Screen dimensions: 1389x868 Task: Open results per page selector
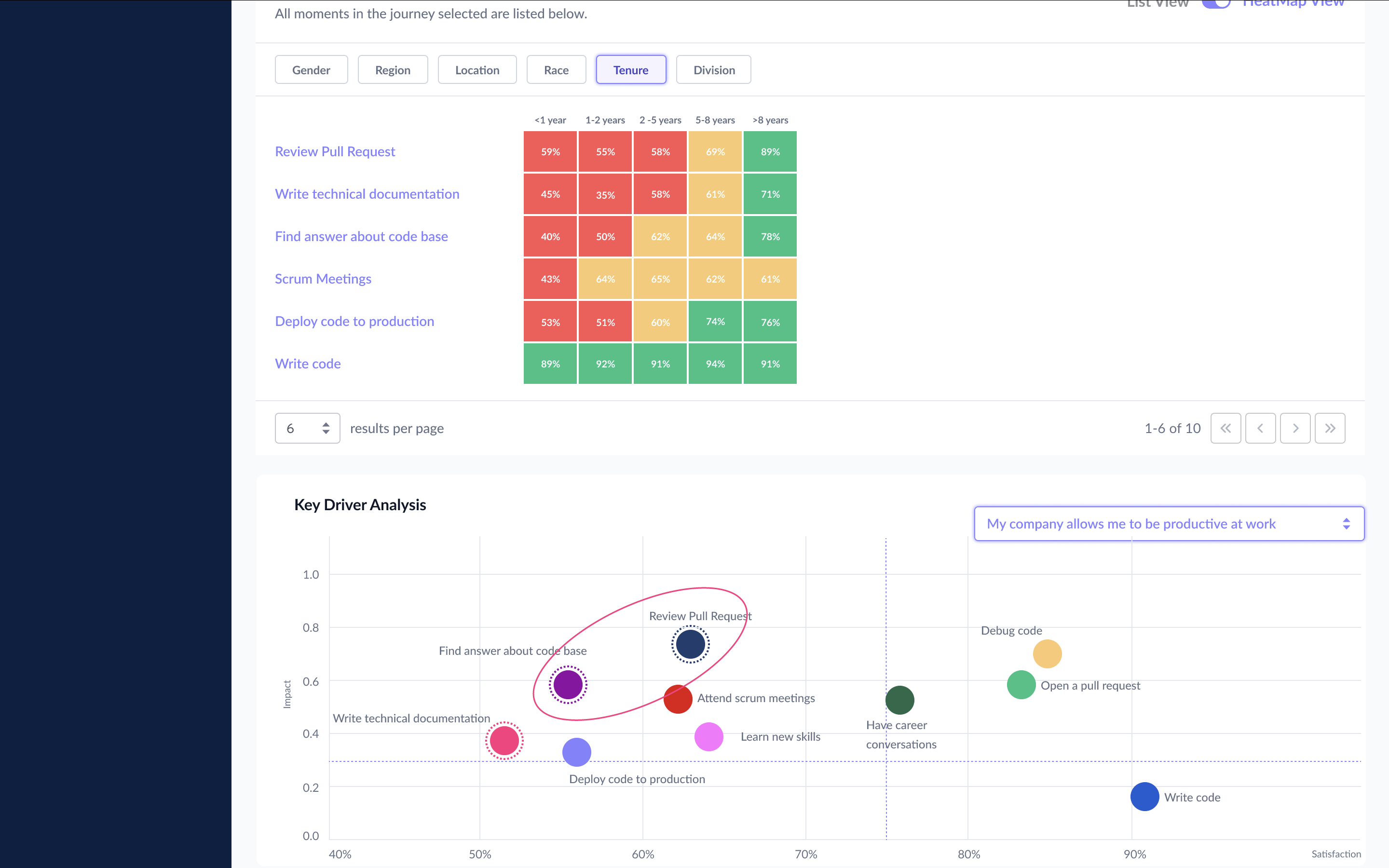pyautogui.click(x=308, y=428)
